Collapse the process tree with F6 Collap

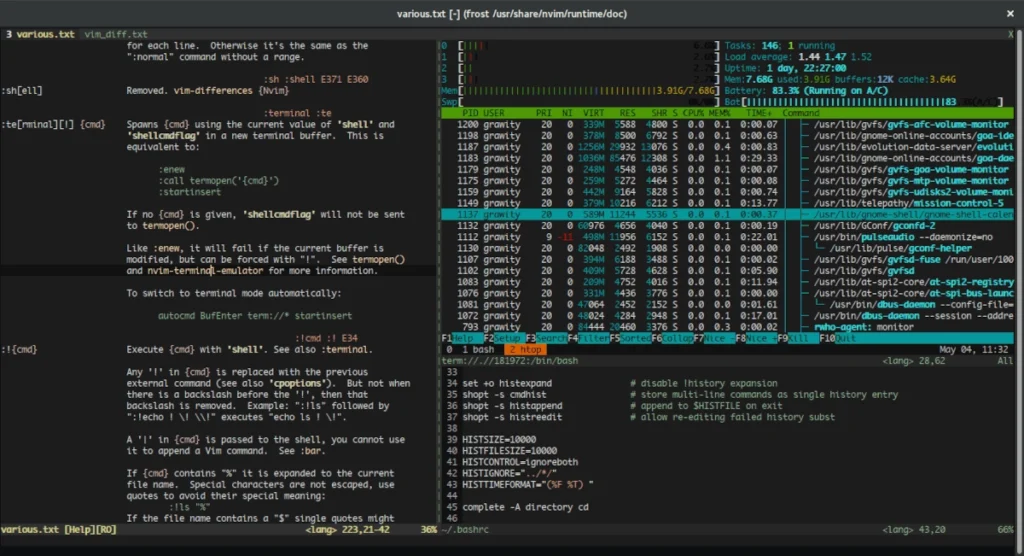point(672,338)
